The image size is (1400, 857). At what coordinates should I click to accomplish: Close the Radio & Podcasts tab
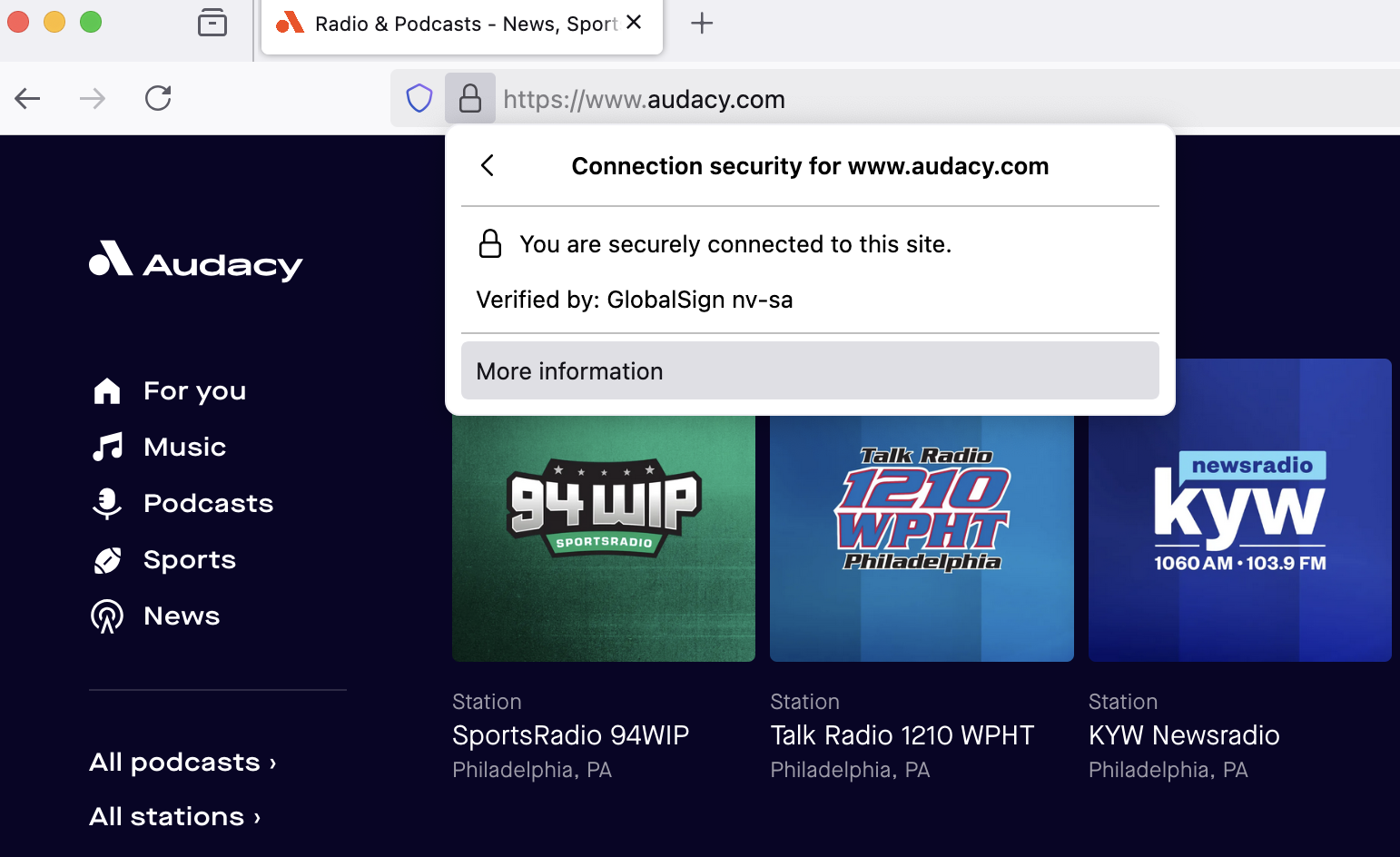(x=635, y=23)
